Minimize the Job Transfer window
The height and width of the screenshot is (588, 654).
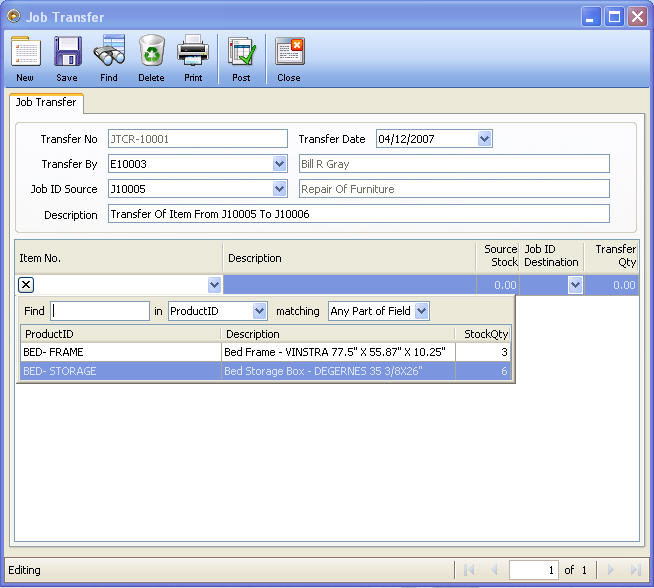tap(591, 17)
